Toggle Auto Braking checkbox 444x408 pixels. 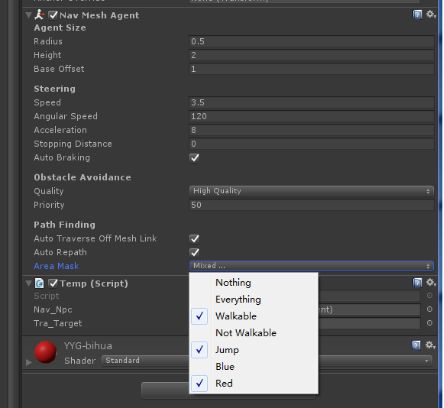click(194, 157)
